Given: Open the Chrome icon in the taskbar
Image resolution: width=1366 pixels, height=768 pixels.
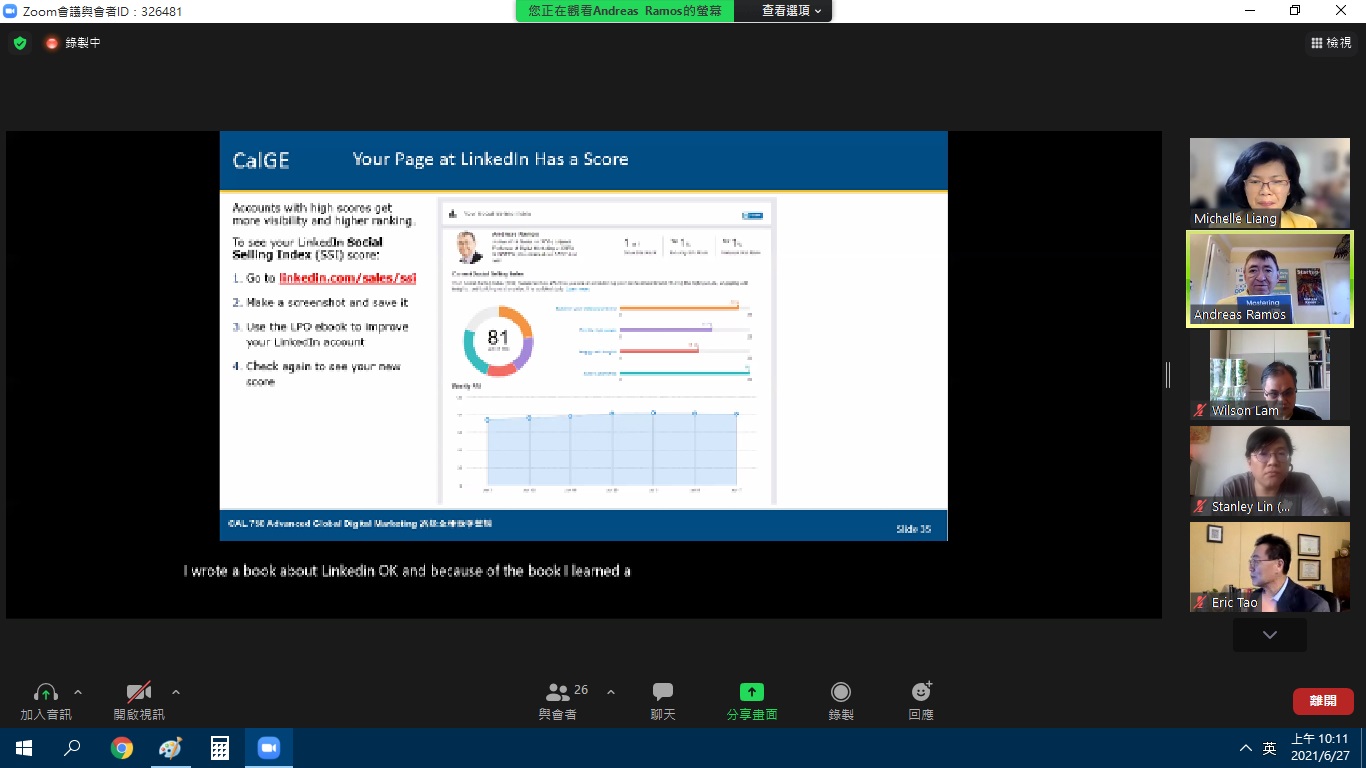Looking at the screenshot, I should point(122,748).
